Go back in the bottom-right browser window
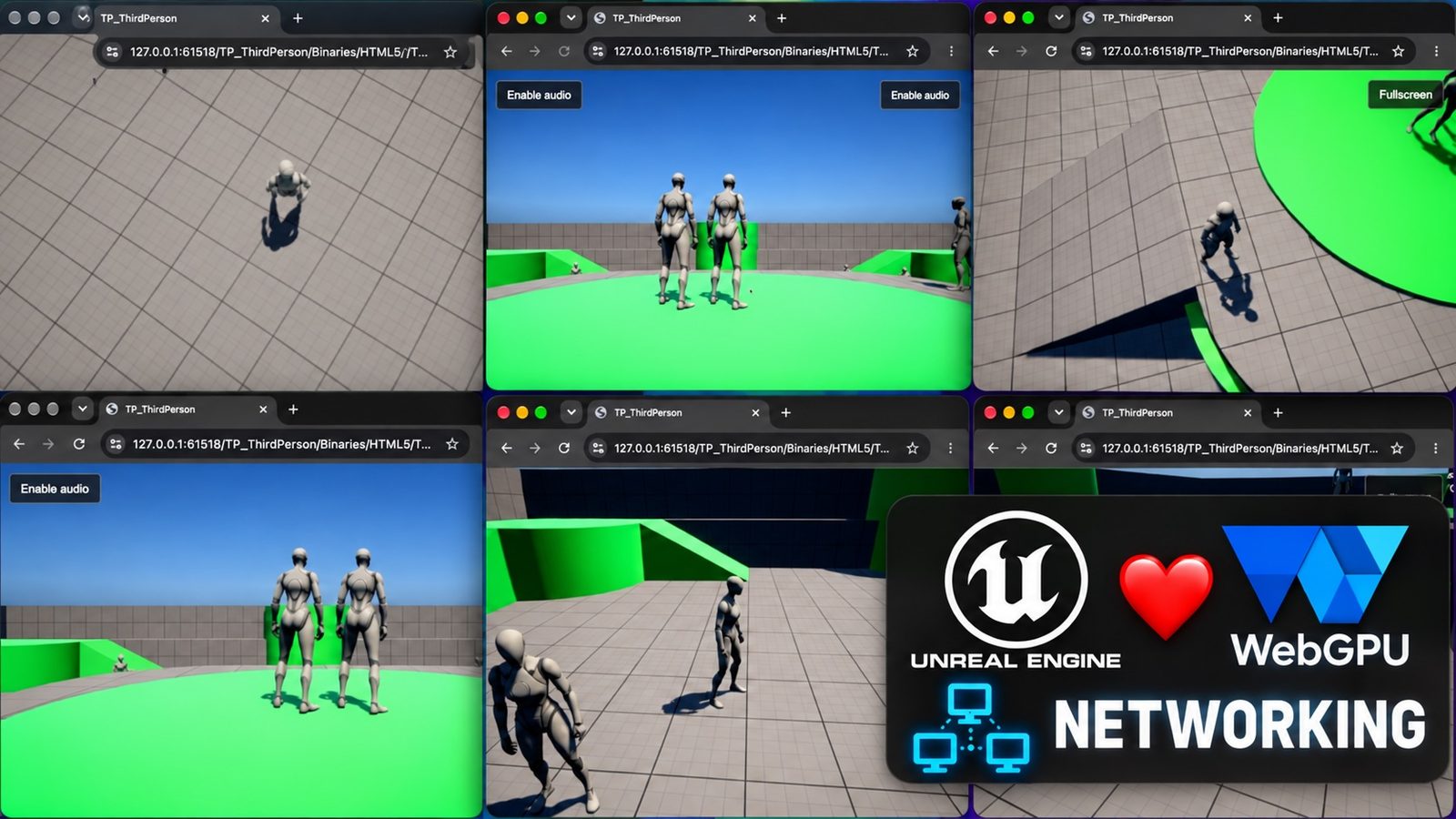Image resolution: width=1456 pixels, height=819 pixels. 993,448
